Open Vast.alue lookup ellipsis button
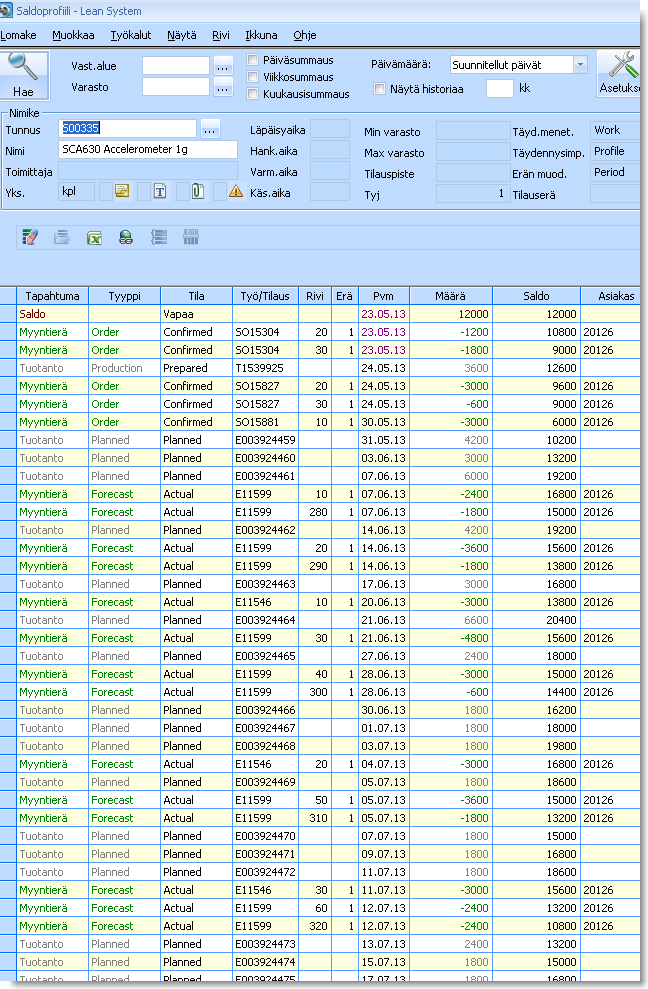 pos(223,66)
